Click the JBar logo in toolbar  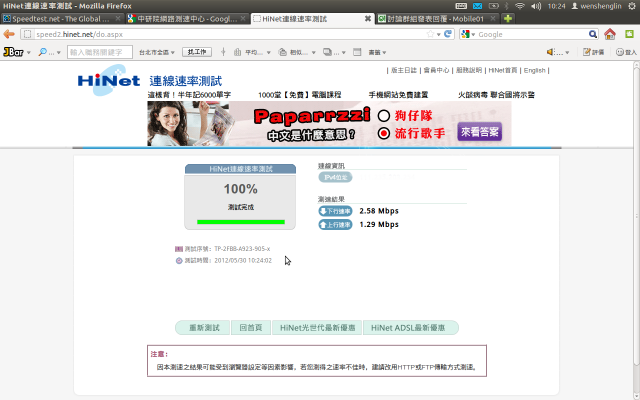point(13,52)
